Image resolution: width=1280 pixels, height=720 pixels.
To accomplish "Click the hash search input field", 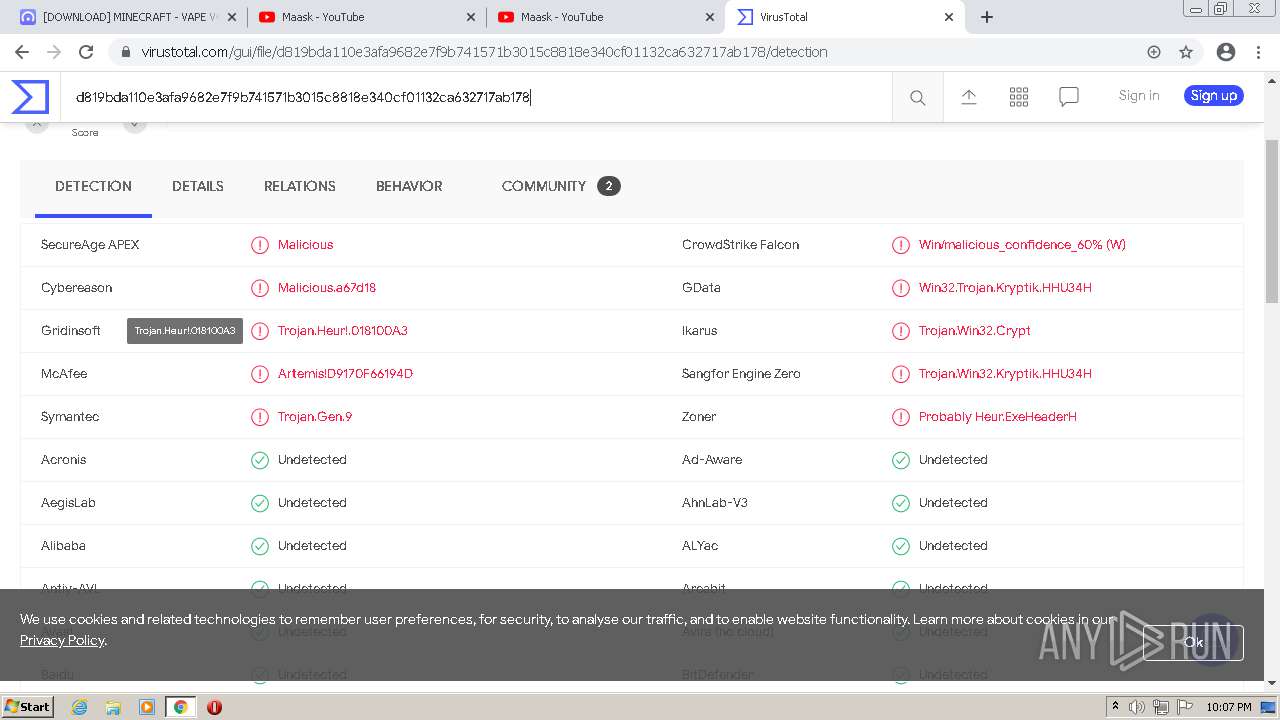I will point(476,97).
